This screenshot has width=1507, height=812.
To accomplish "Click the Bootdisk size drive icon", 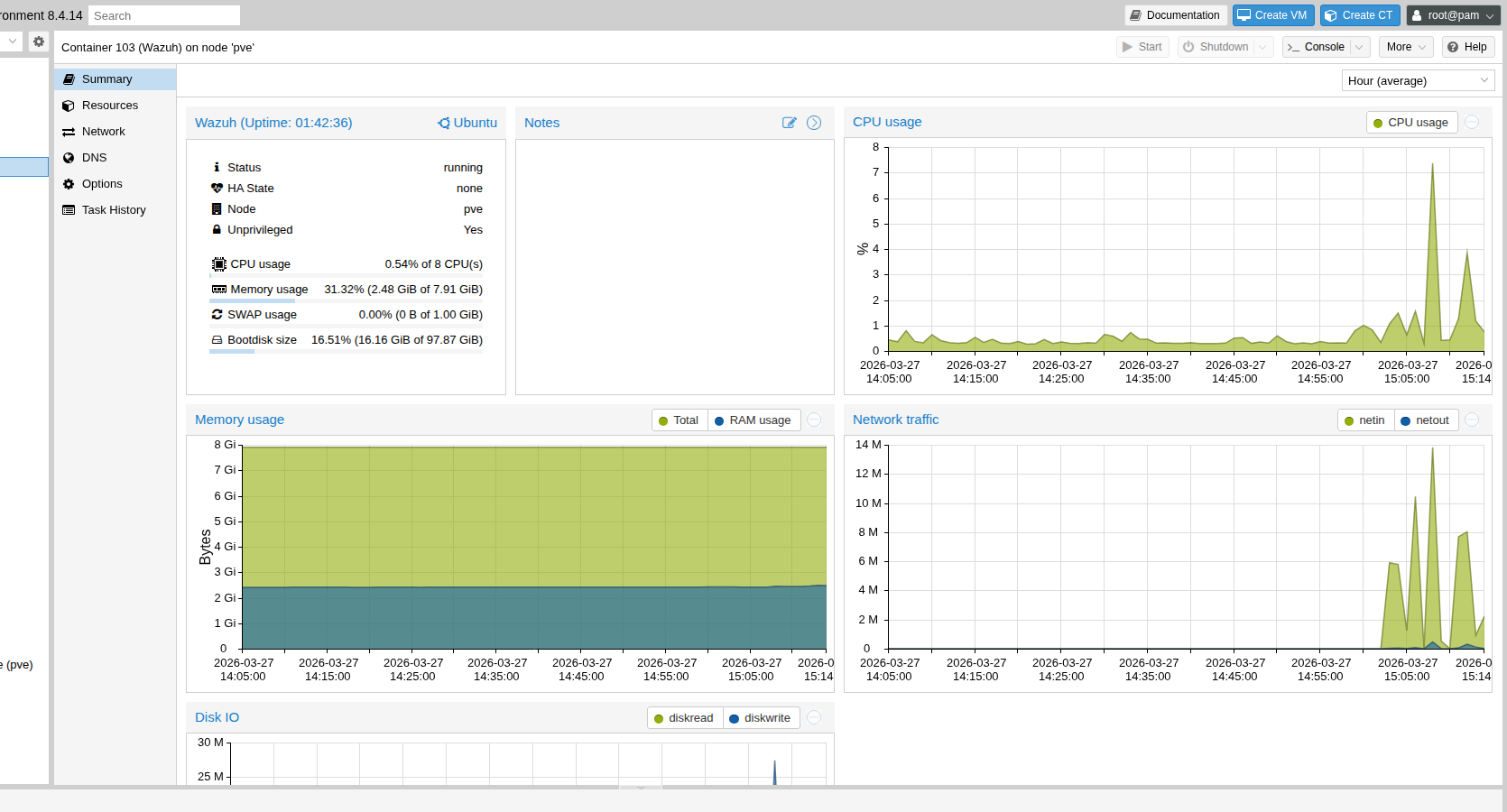I will [x=217, y=340].
